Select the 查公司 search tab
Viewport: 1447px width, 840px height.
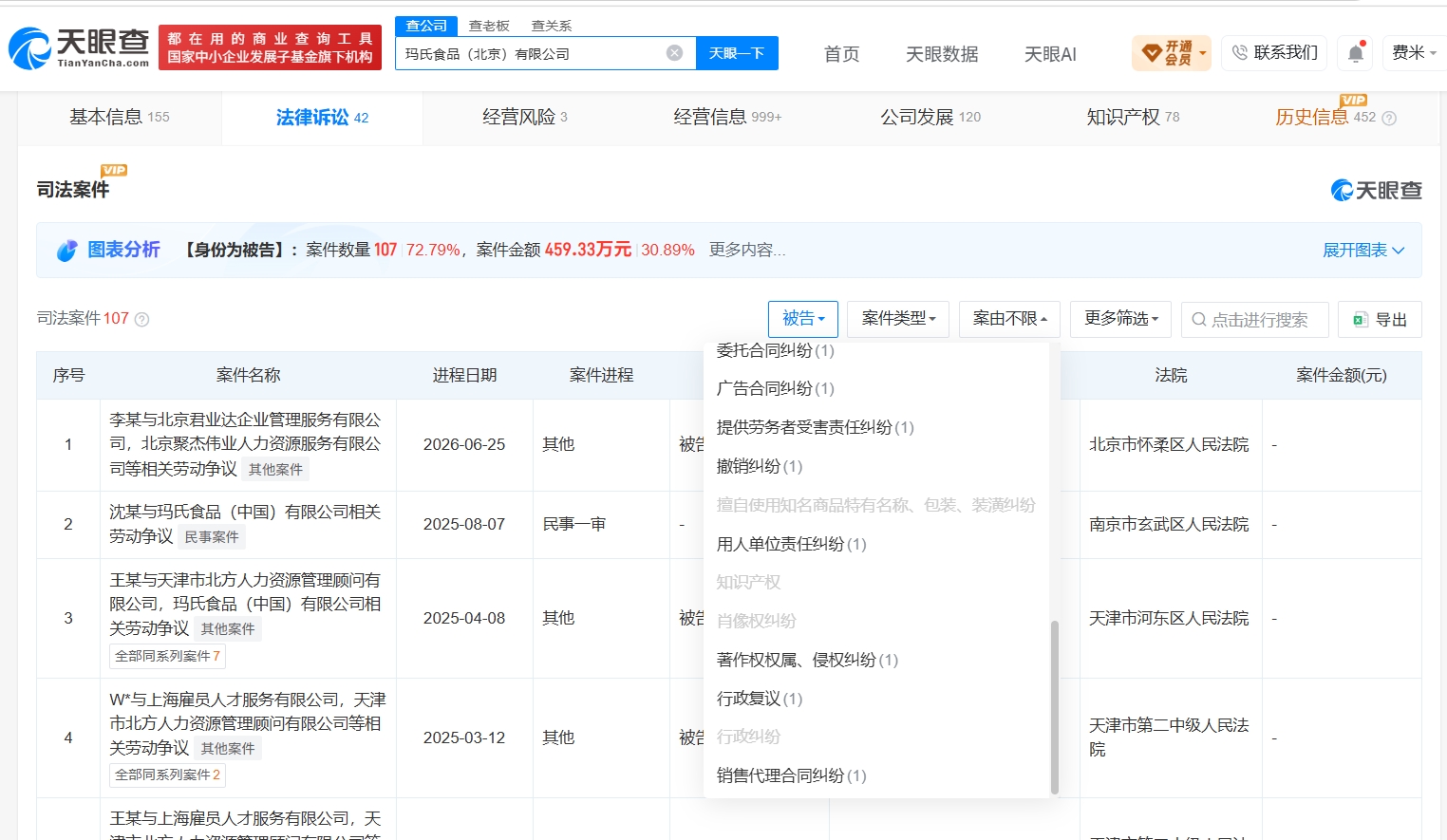426,26
